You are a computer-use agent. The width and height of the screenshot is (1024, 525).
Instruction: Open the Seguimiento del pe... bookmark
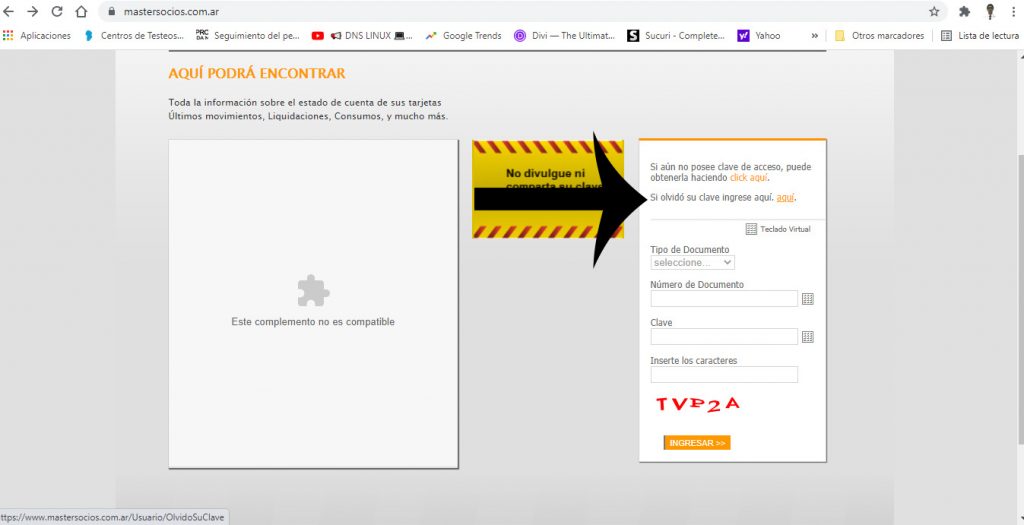pos(248,36)
